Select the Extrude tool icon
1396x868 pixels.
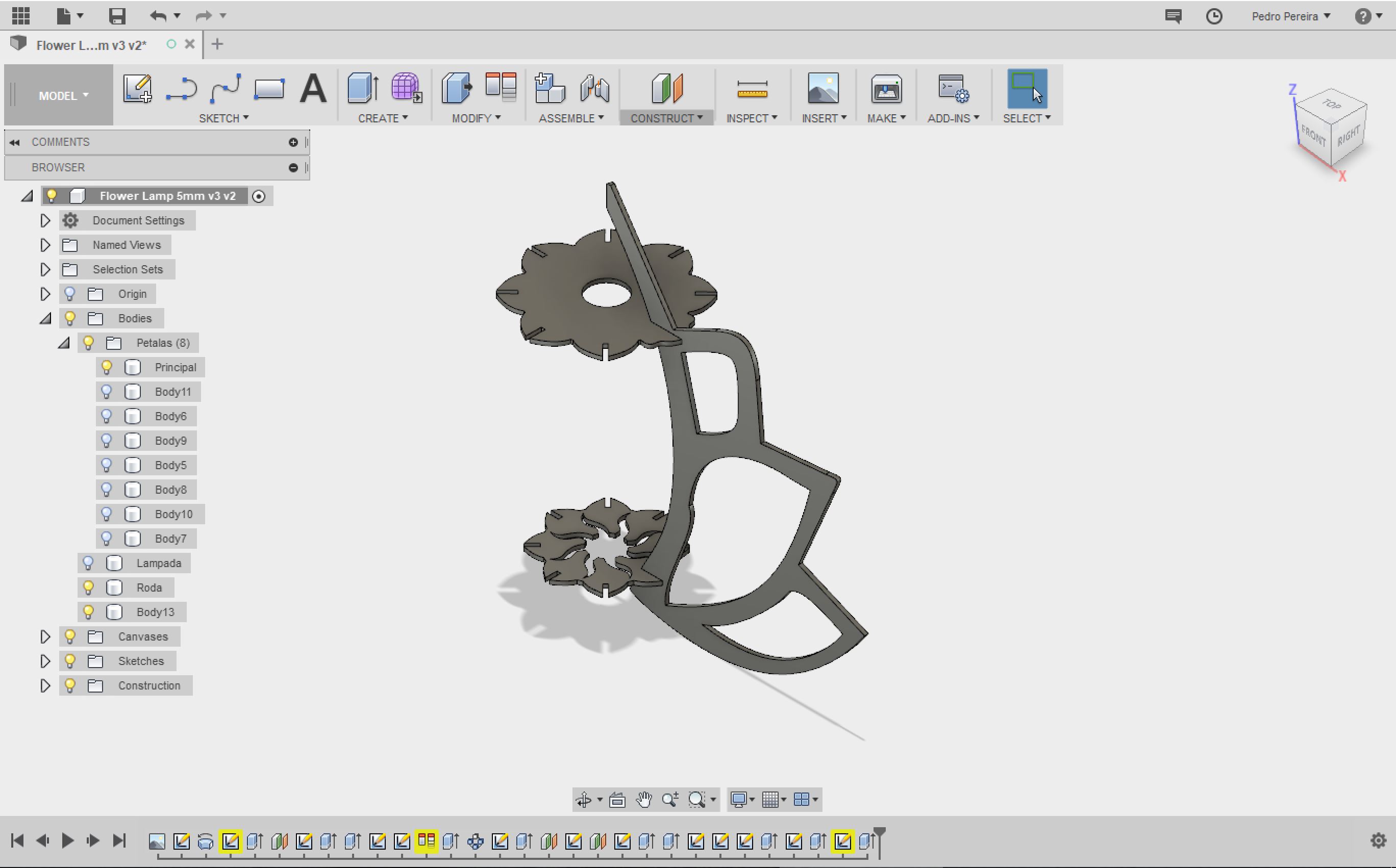tap(363, 88)
